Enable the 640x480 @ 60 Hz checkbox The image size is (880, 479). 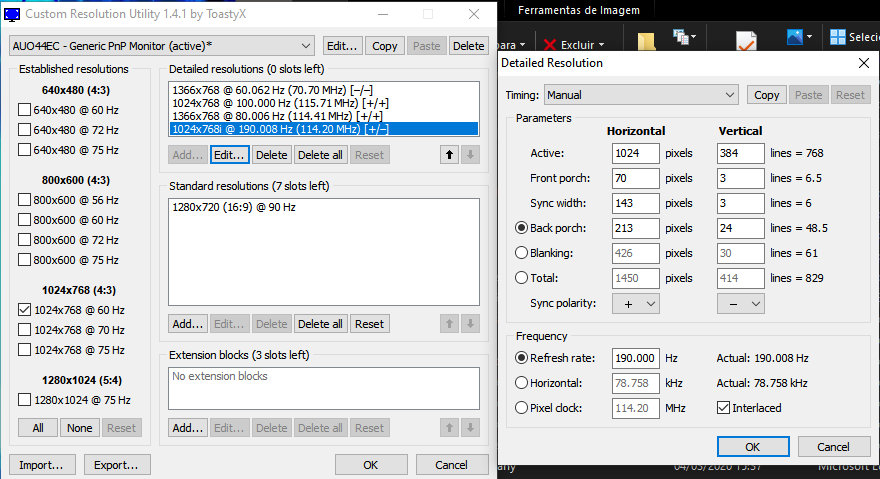coord(25,110)
